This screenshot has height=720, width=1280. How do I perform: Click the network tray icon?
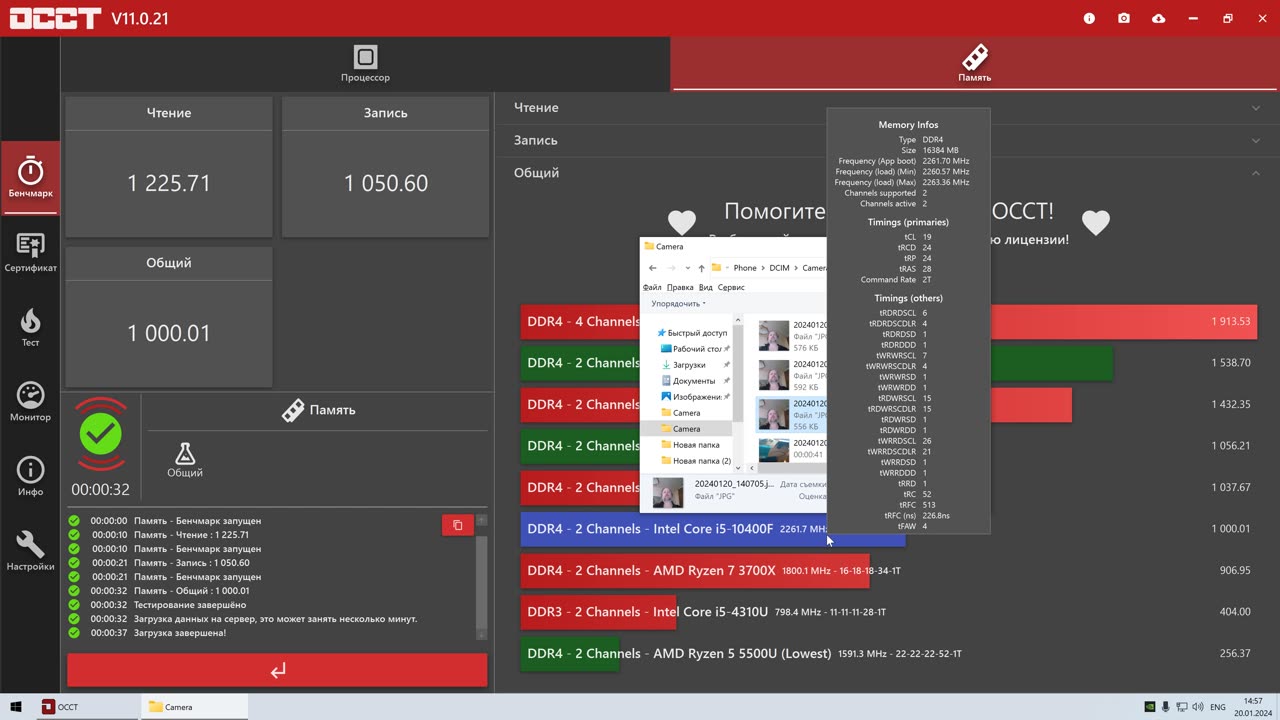(1182, 707)
